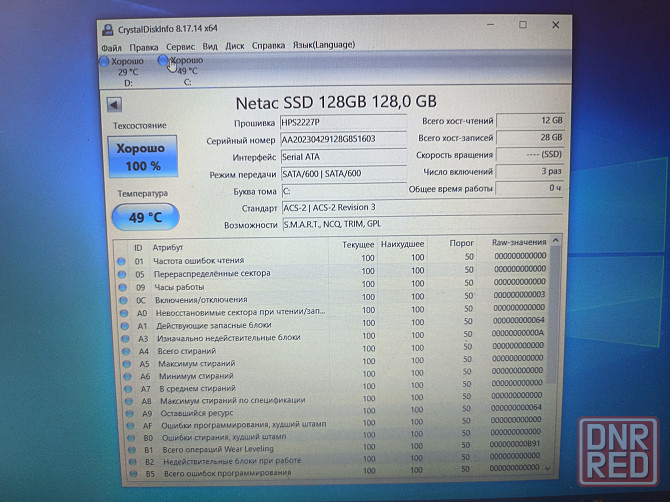Click the 49 °C temperature button

pyautogui.click(x=145, y=217)
